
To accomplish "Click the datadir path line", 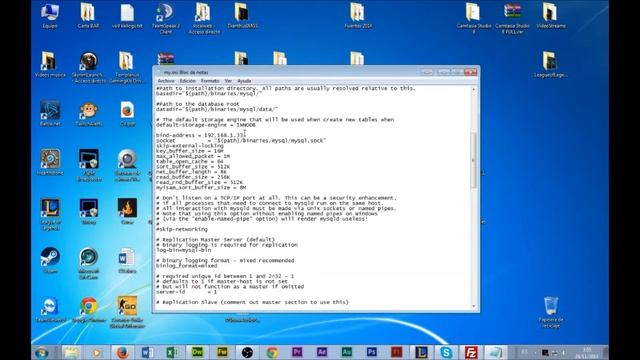I will tap(217, 109).
